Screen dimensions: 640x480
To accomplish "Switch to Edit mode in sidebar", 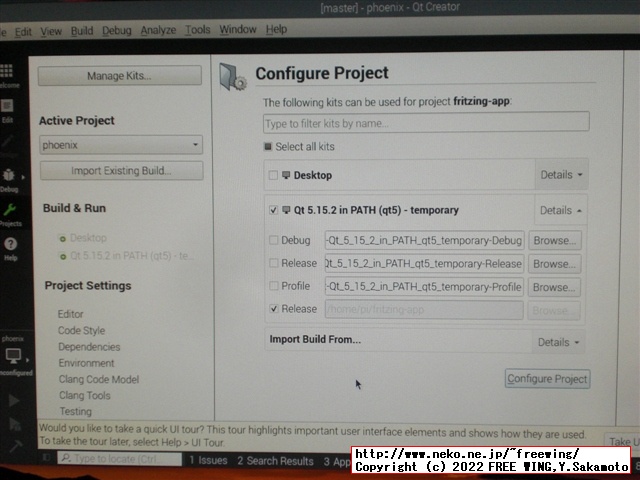I will (7, 106).
